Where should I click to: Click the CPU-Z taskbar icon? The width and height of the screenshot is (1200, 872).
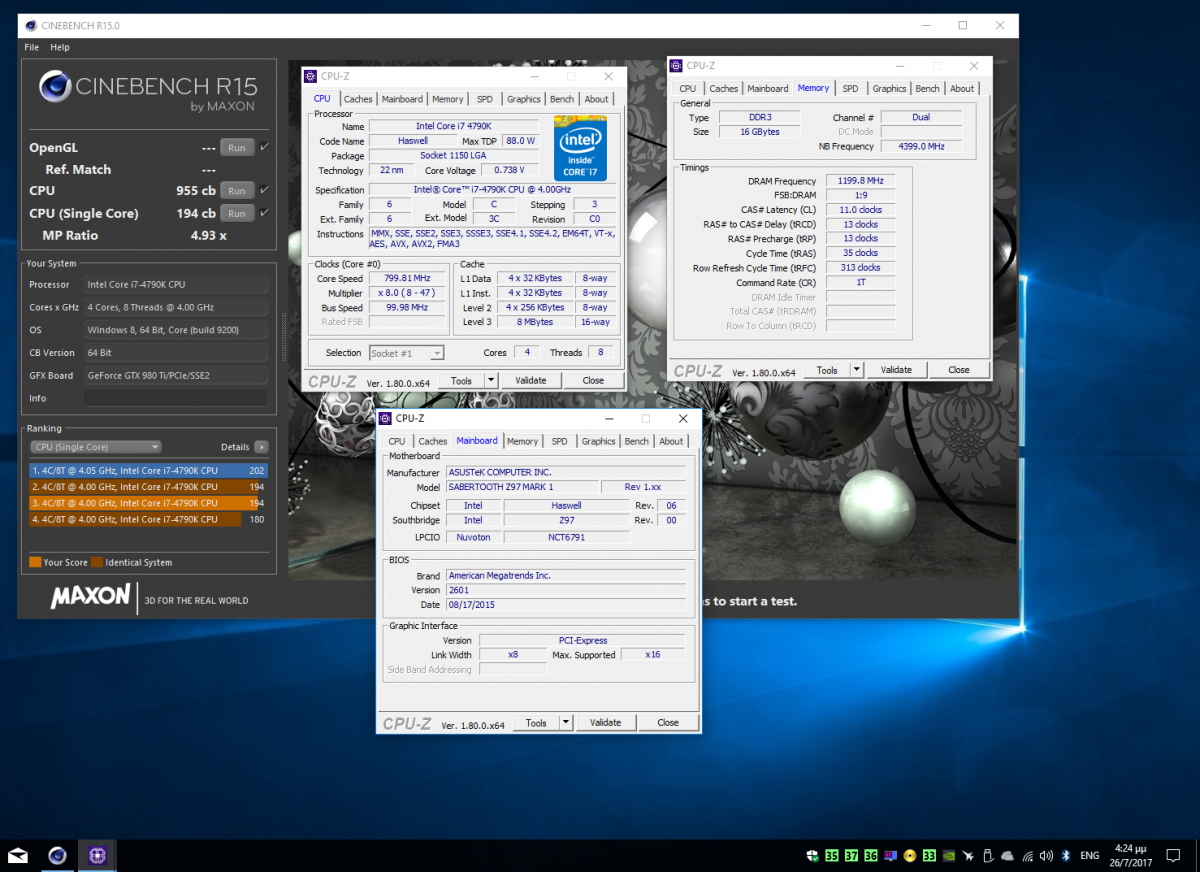click(x=97, y=855)
